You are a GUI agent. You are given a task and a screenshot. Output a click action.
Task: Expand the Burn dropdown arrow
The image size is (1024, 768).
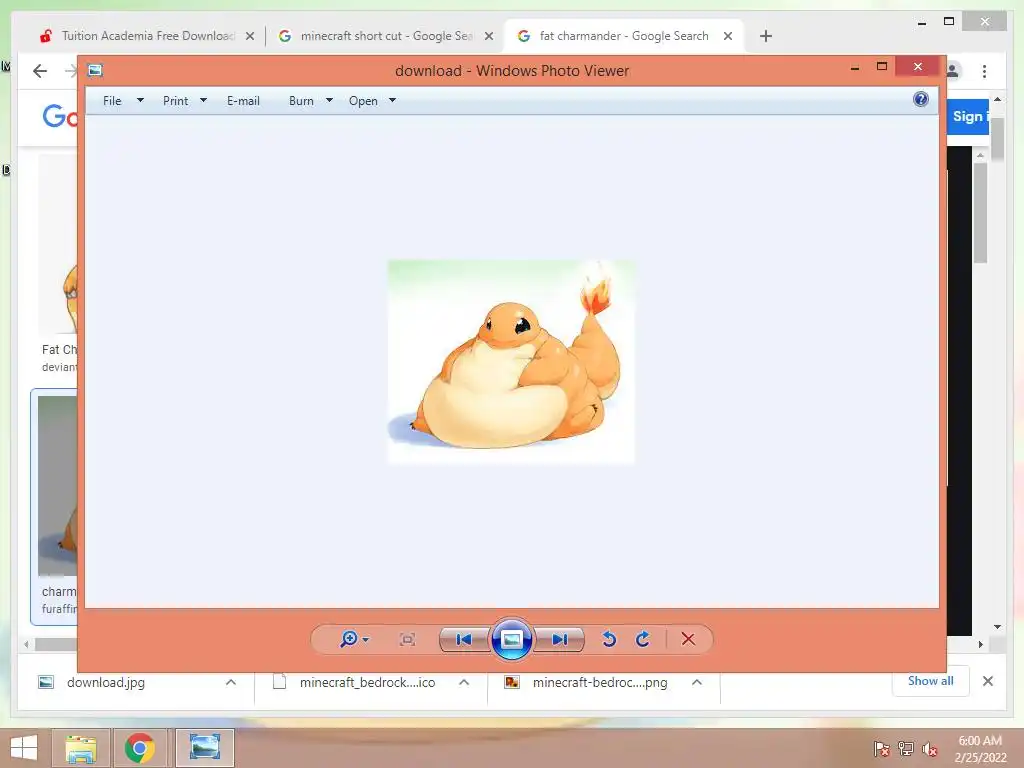[x=329, y=101]
